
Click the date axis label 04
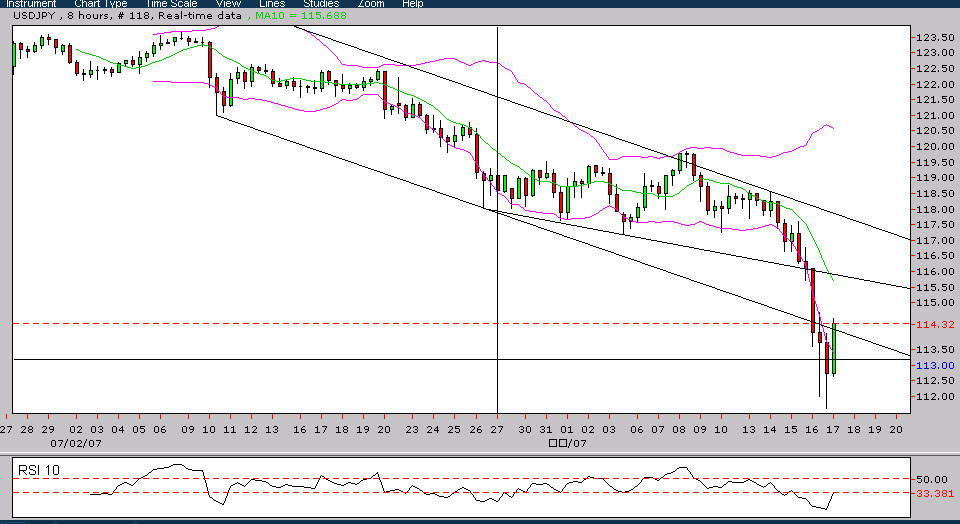click(x=118, y=430)
